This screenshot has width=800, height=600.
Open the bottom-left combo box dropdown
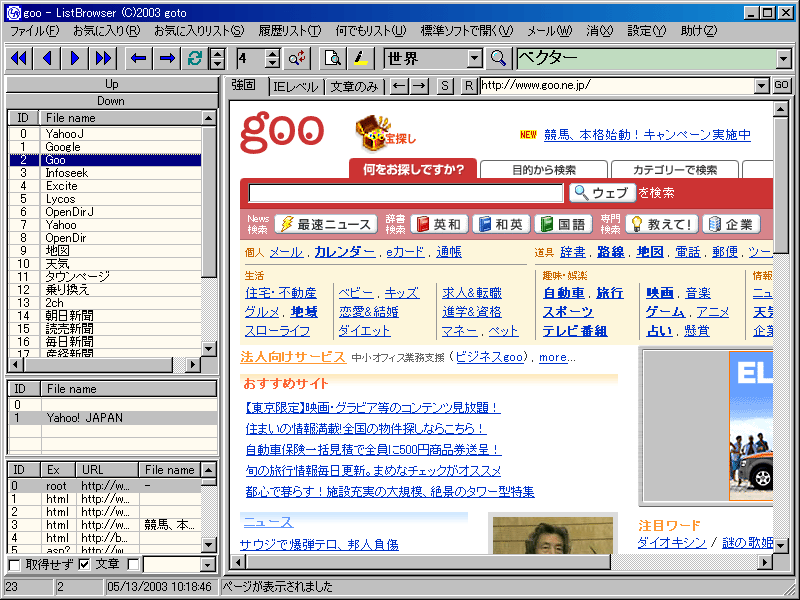(x=208, y=565)
